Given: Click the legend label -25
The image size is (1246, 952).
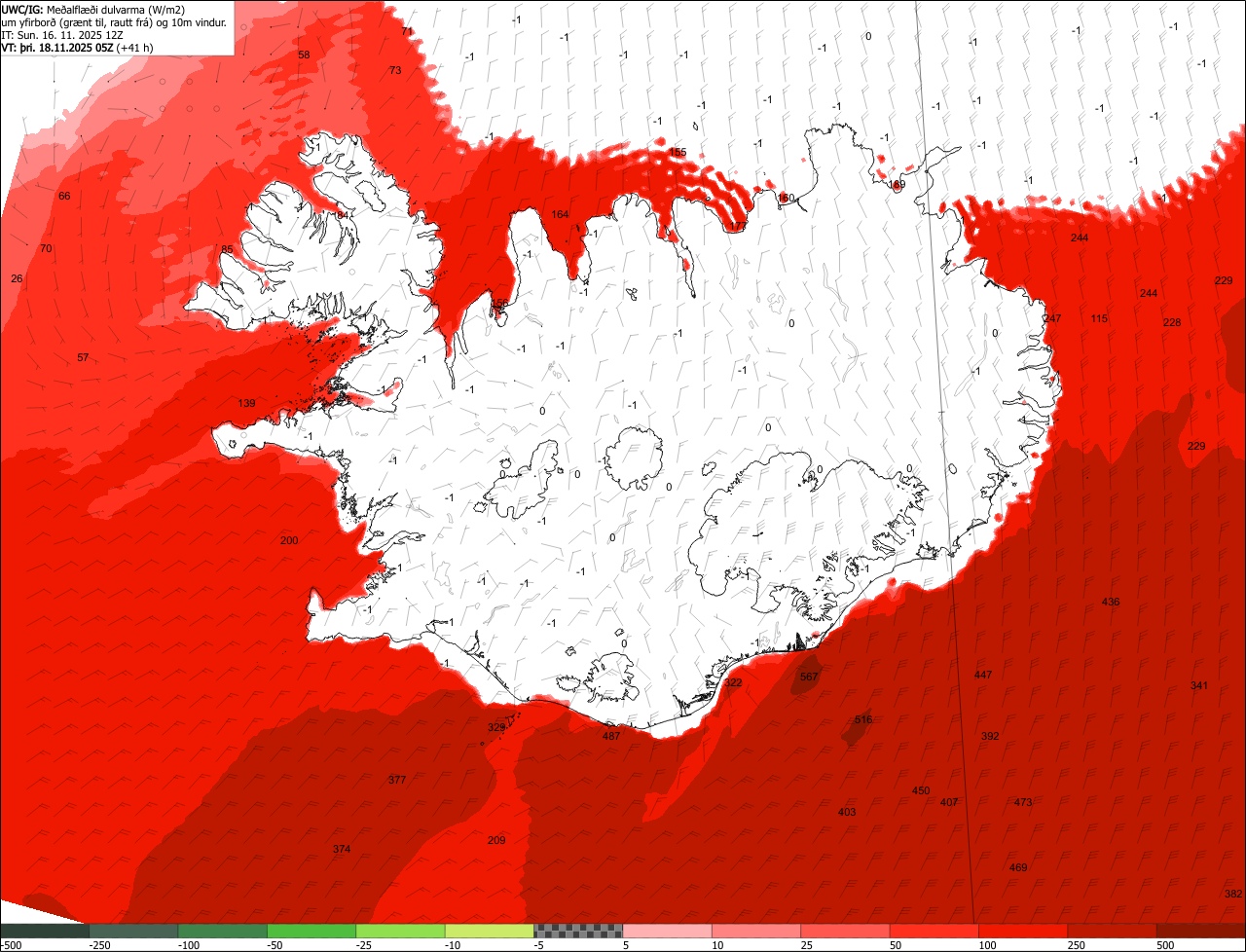Looking at the screenshot, I should pos(363,945).
